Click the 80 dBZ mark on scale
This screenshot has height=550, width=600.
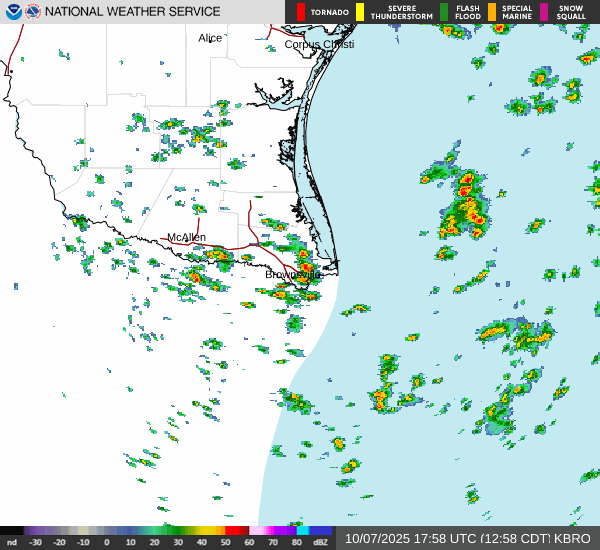point(297,542)
